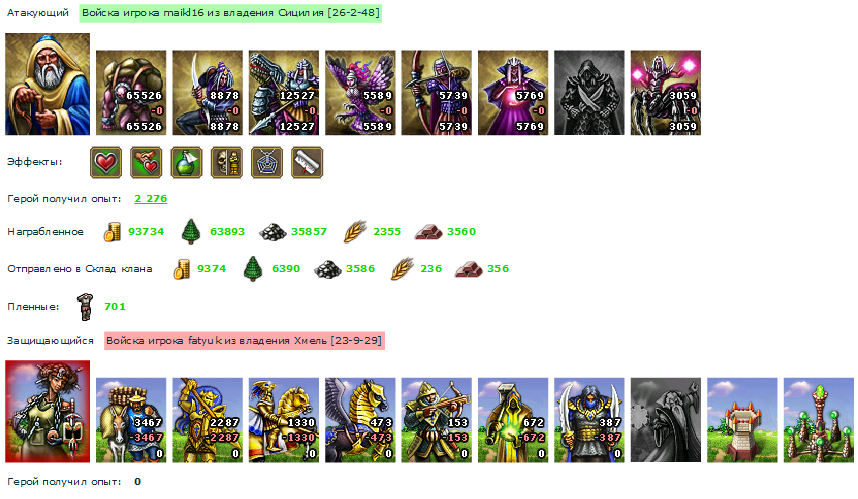Image resolution: width=858 pixels, height=499 pixels.
Task: Click the scroll effect icon
Action: 307,163
